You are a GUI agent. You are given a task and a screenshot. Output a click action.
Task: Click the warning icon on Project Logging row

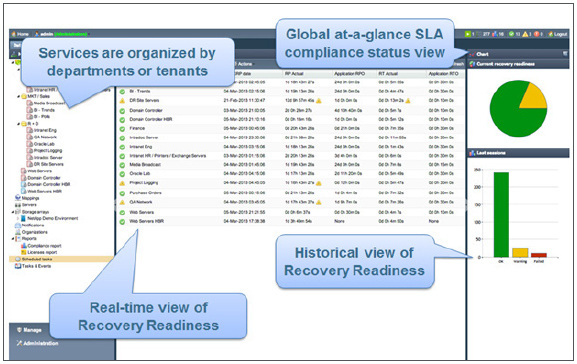(x=122, y=183)
